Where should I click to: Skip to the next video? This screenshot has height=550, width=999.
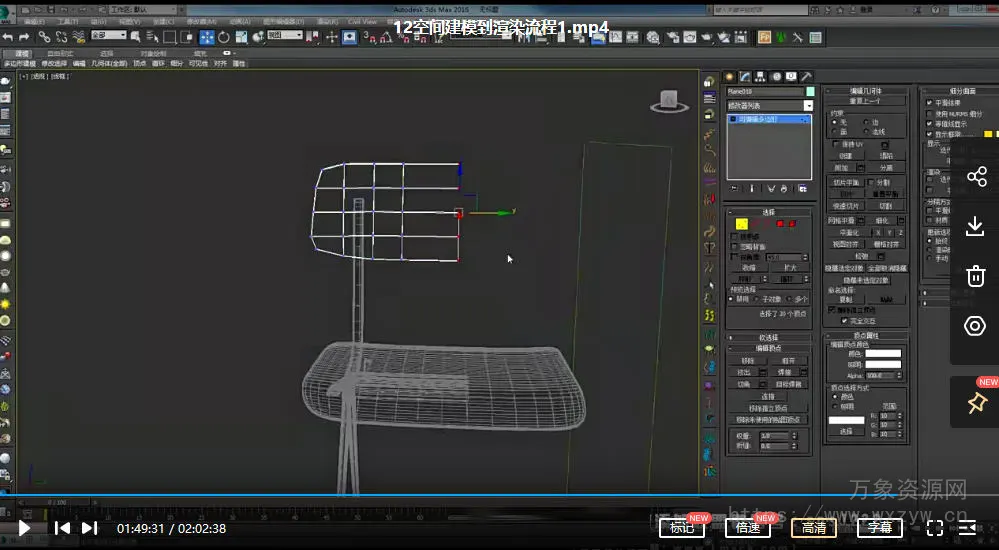[90, 528]
